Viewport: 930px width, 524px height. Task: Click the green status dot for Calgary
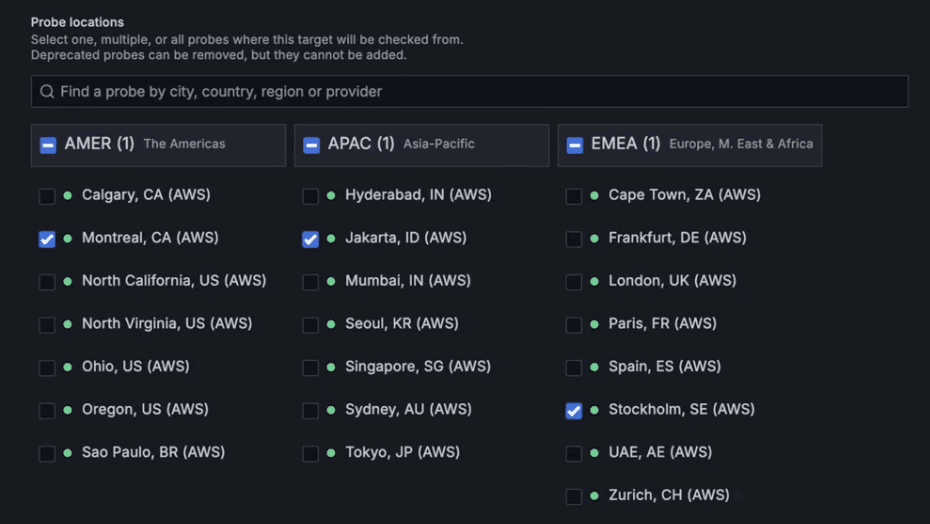tap(68, 195)
